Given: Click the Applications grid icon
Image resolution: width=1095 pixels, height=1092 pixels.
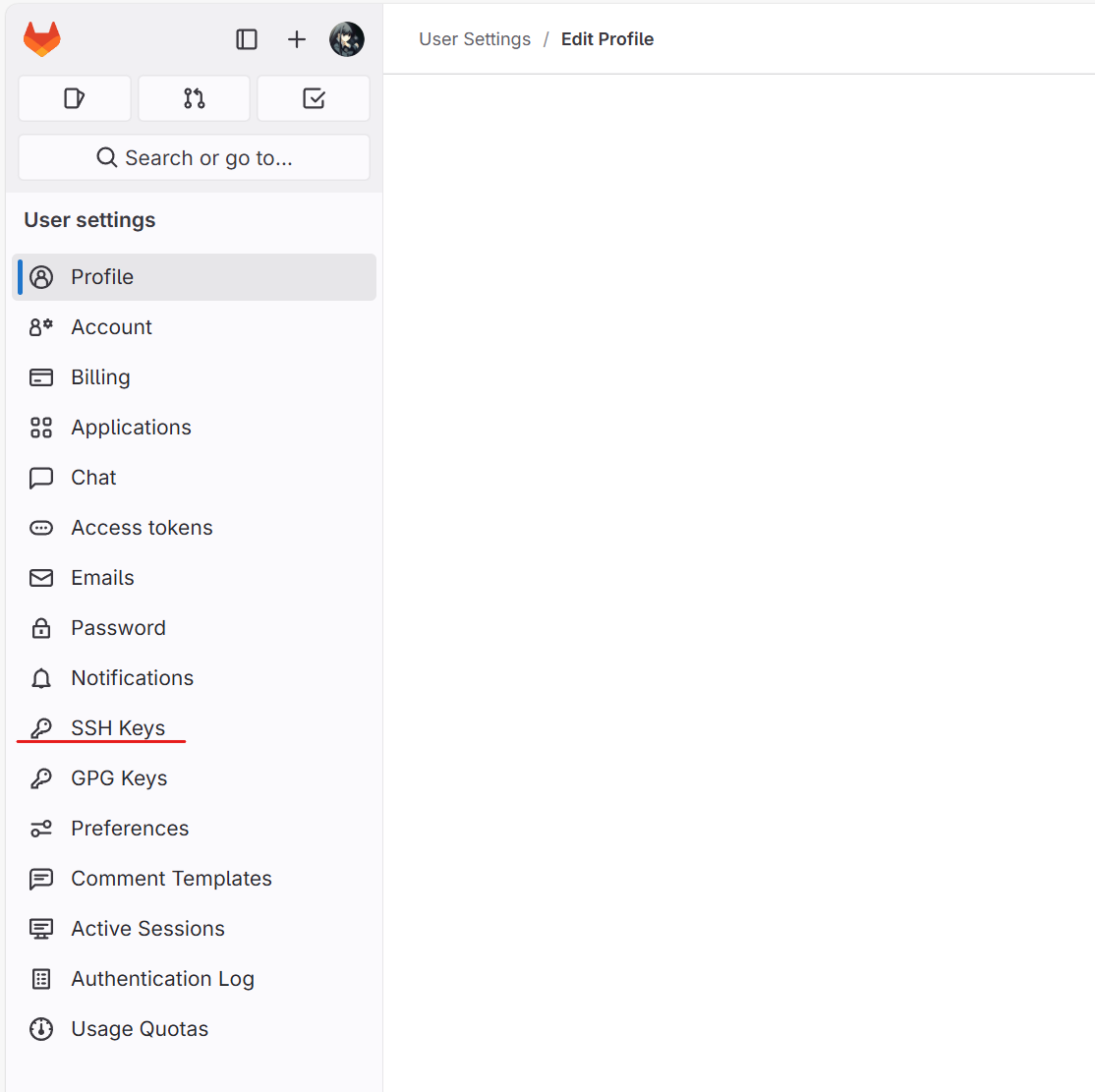Looking at the screenshot, I should [x=41, y=428].
